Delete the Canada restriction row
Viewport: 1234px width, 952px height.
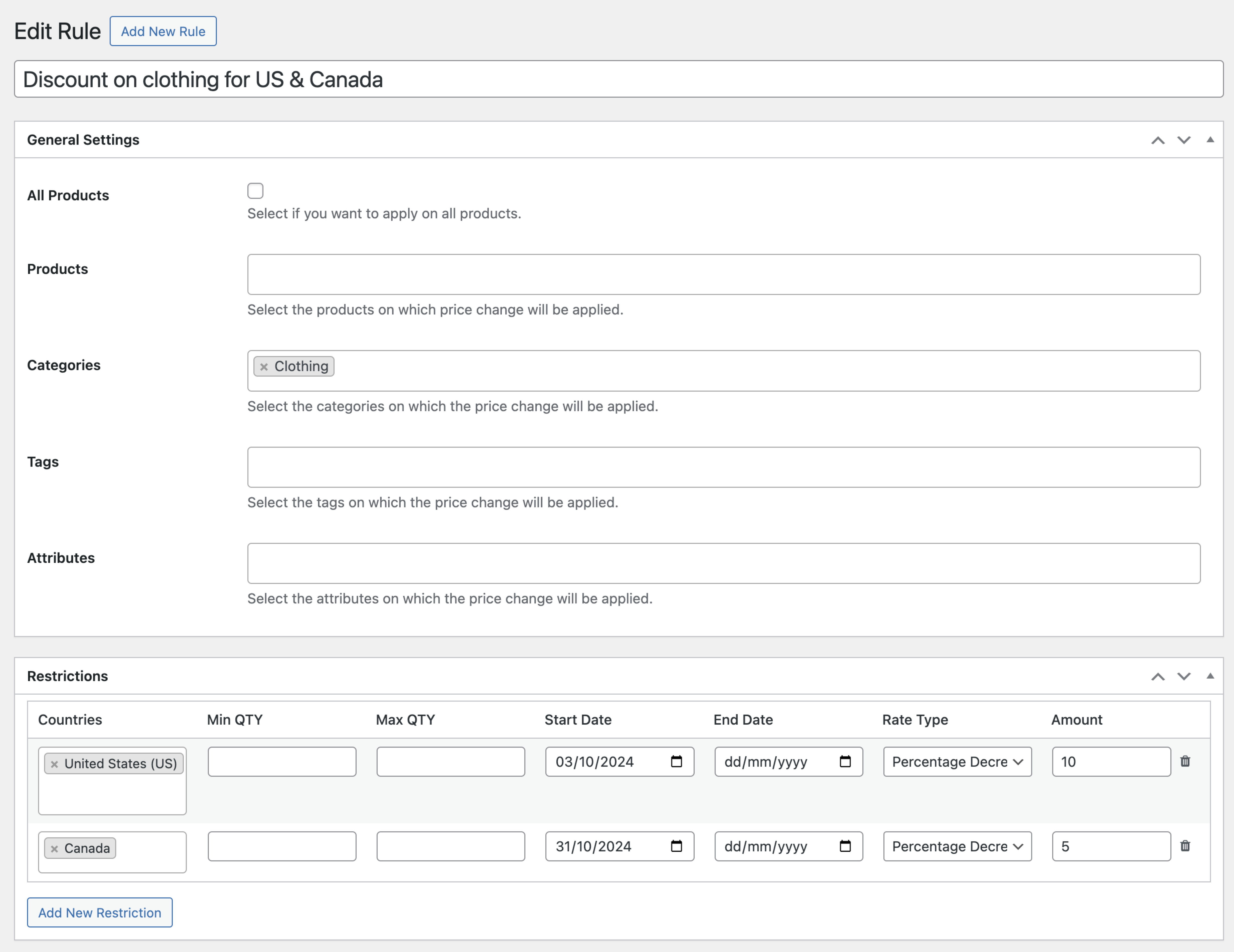point(1186,846)
